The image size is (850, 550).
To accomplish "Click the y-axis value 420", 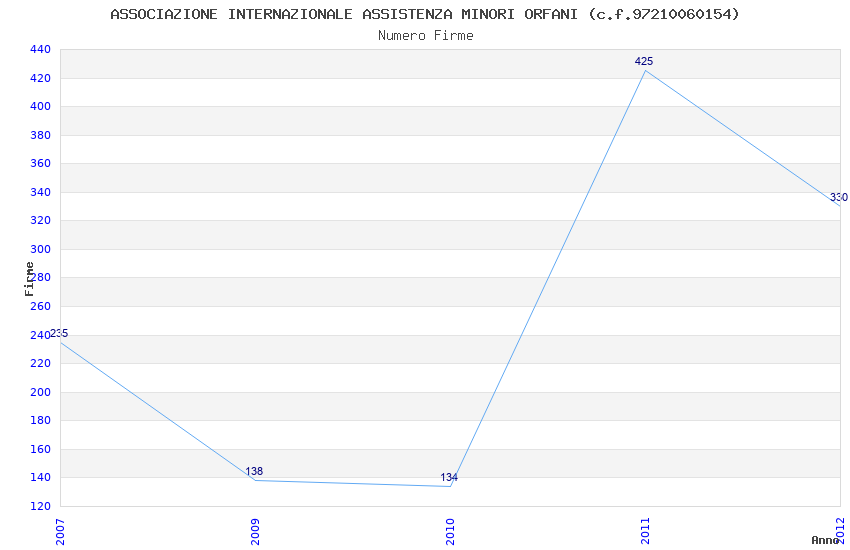I will 40,79.
